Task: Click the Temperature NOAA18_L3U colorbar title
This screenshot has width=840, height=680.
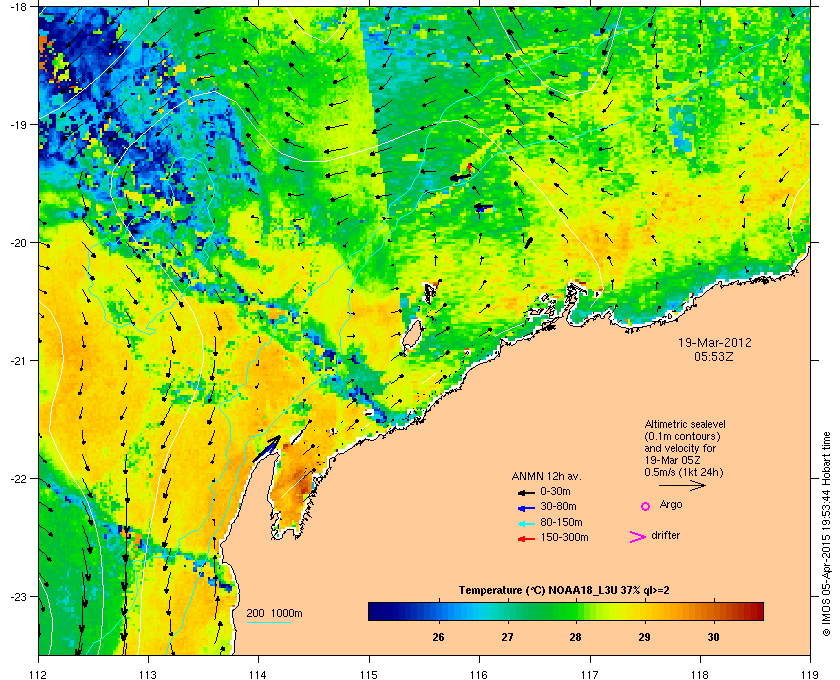Action: click(564, 591)
